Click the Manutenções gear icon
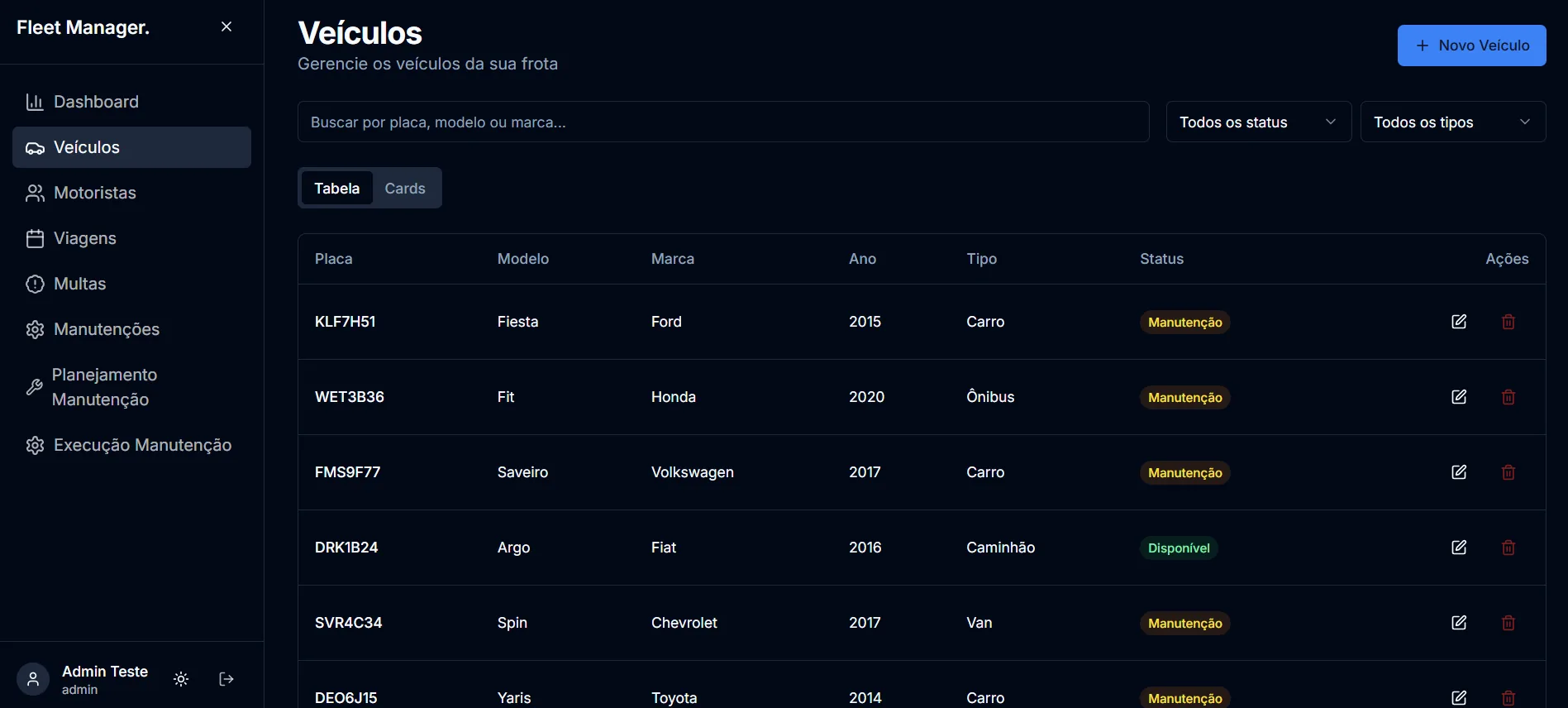This screenshot has height=708, width=1568. [x=35, y=329]
